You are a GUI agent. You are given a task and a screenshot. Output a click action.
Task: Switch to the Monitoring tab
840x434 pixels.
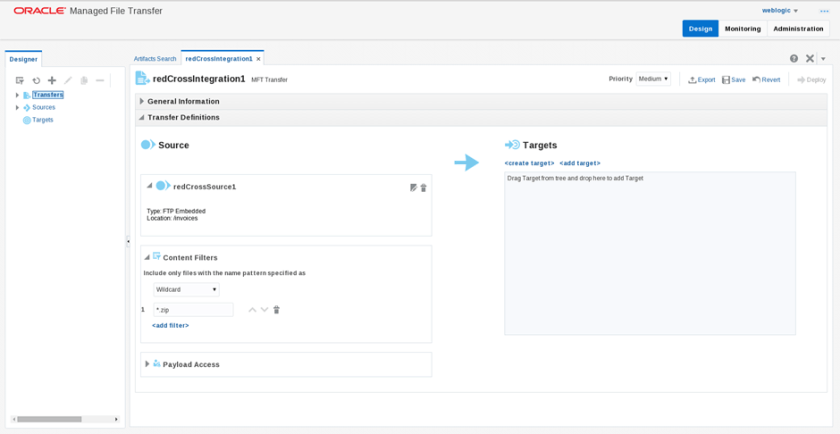[x=742, y=28]
